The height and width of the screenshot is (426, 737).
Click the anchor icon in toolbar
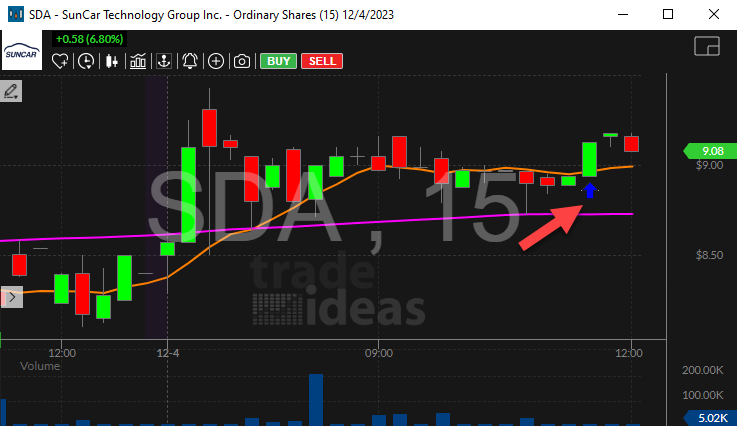click(164, 61)
